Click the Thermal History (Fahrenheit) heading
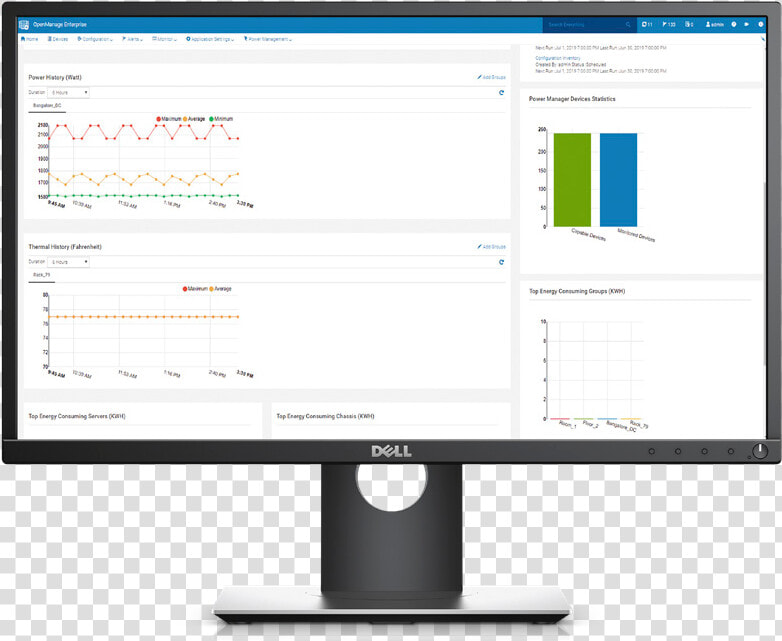Viewport: 782px width, 641px height. (x=65, y=247)
